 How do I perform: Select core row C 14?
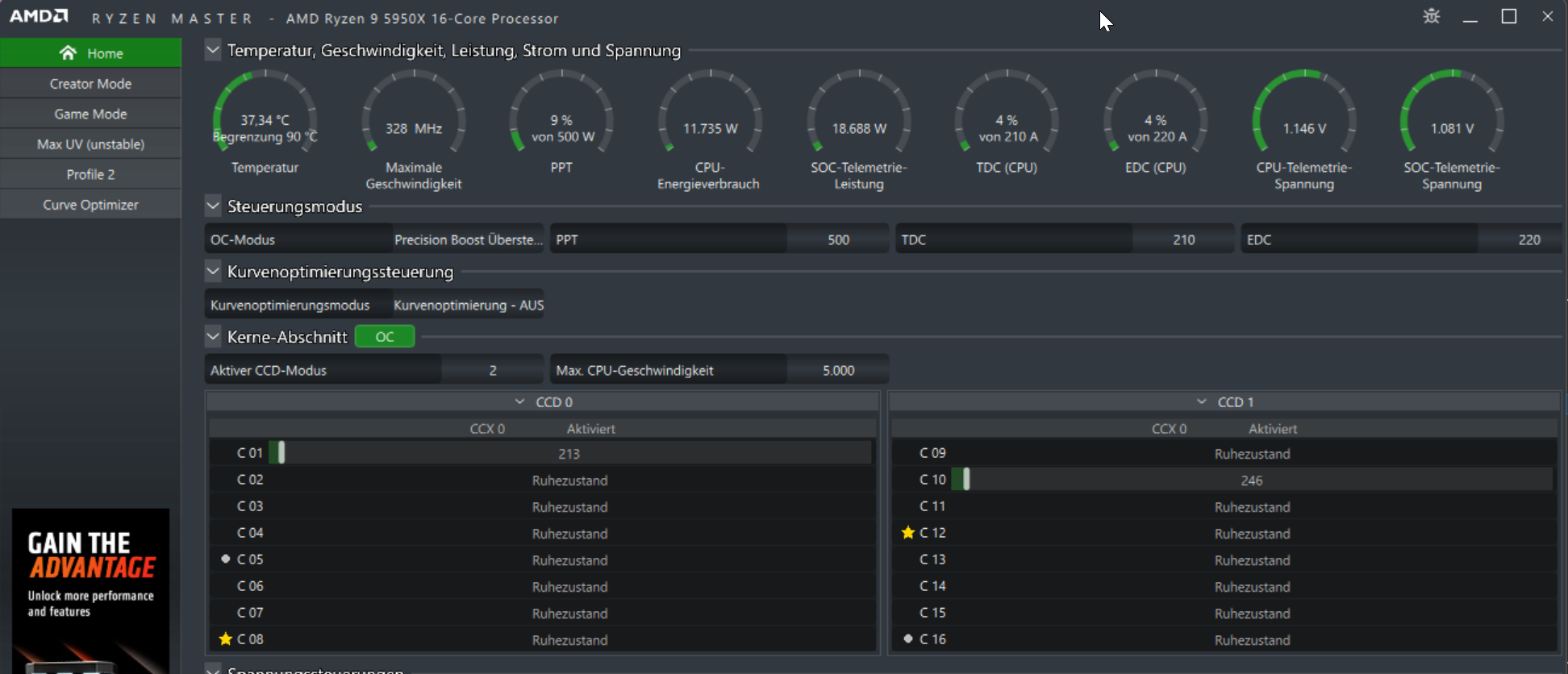click(1224, 586)
